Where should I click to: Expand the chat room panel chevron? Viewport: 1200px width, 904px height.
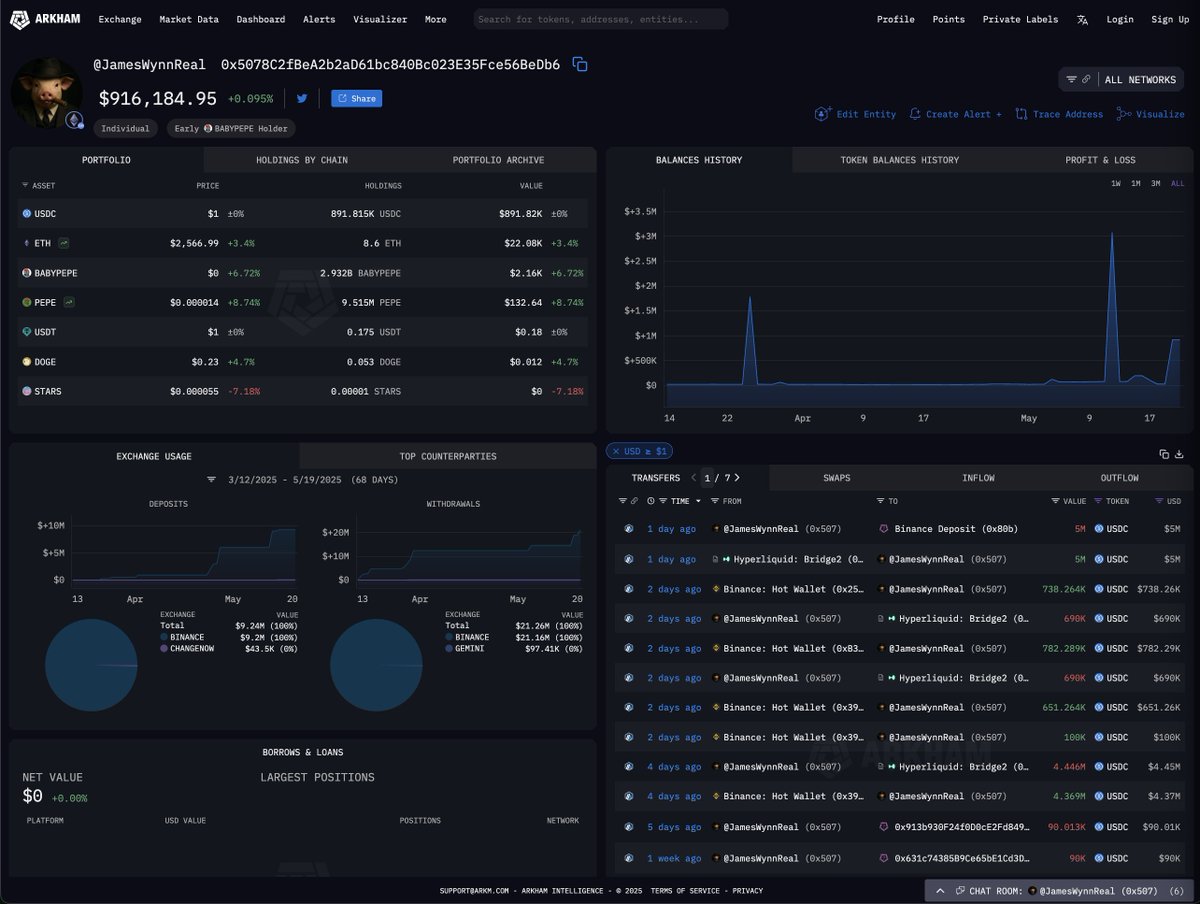pyautogui.click(x=940, y=890)
